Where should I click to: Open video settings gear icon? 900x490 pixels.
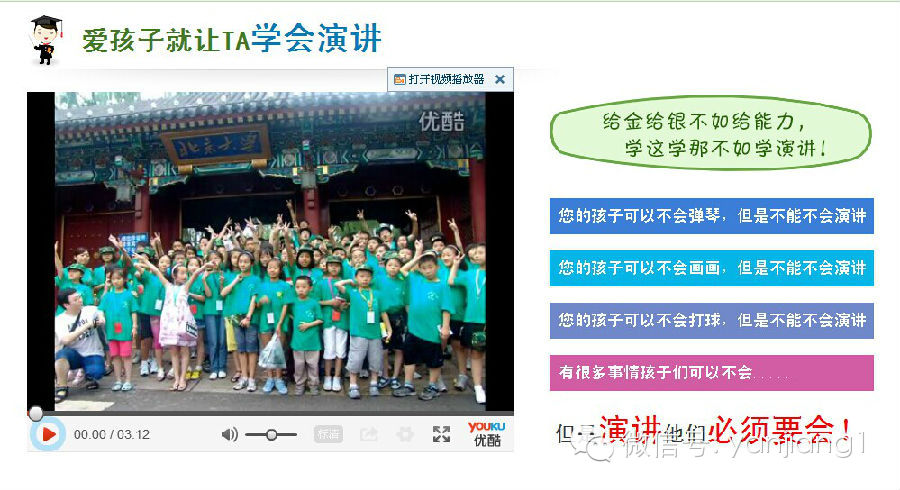(x=405, y=434)
